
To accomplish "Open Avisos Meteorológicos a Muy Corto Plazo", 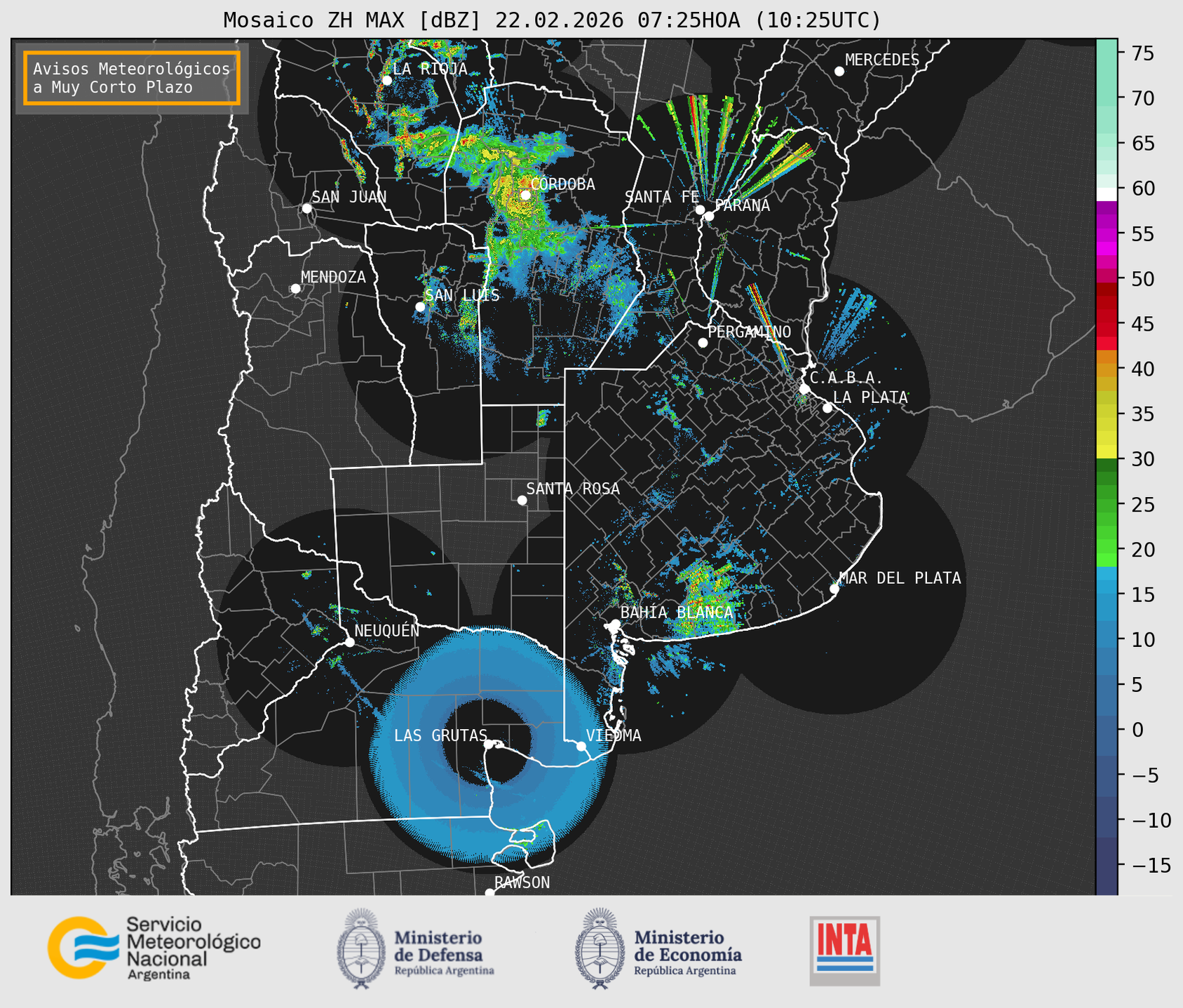I will point(132,78).
